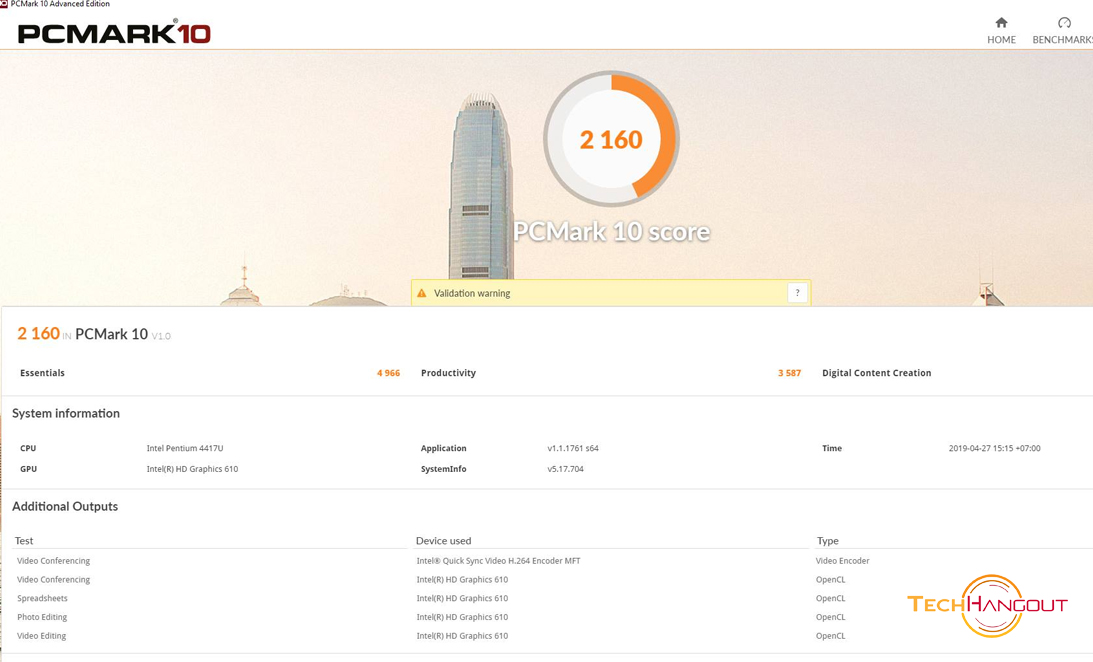
Task: Open the question mark help on Validation warning
Action: point(797,293)
